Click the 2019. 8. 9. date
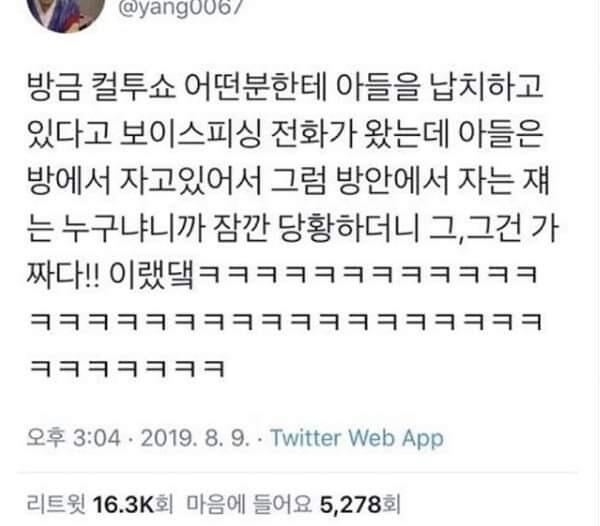This screenshot has width=600, height=526. 195,437
